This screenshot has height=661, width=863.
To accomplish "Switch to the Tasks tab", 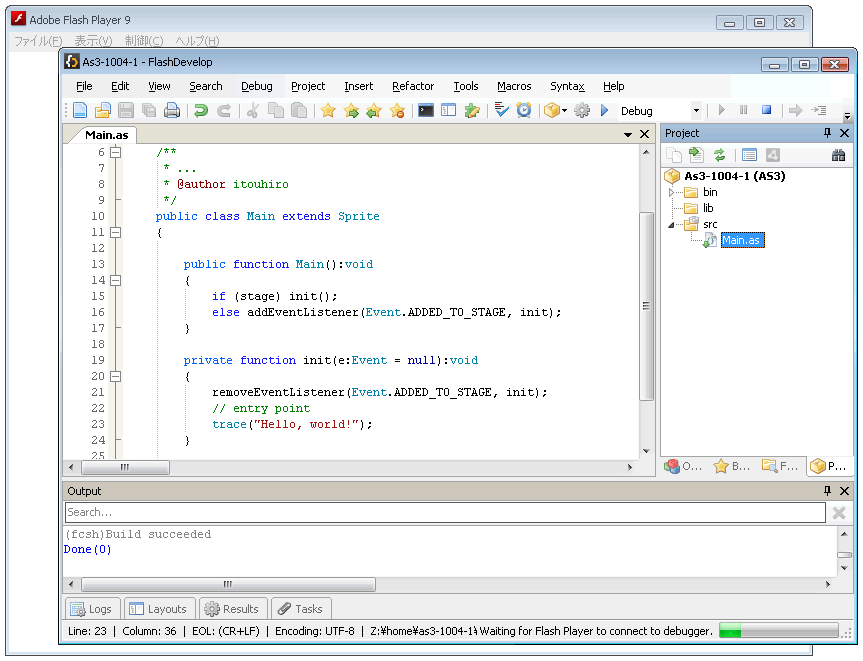I will tap(301, 609).
